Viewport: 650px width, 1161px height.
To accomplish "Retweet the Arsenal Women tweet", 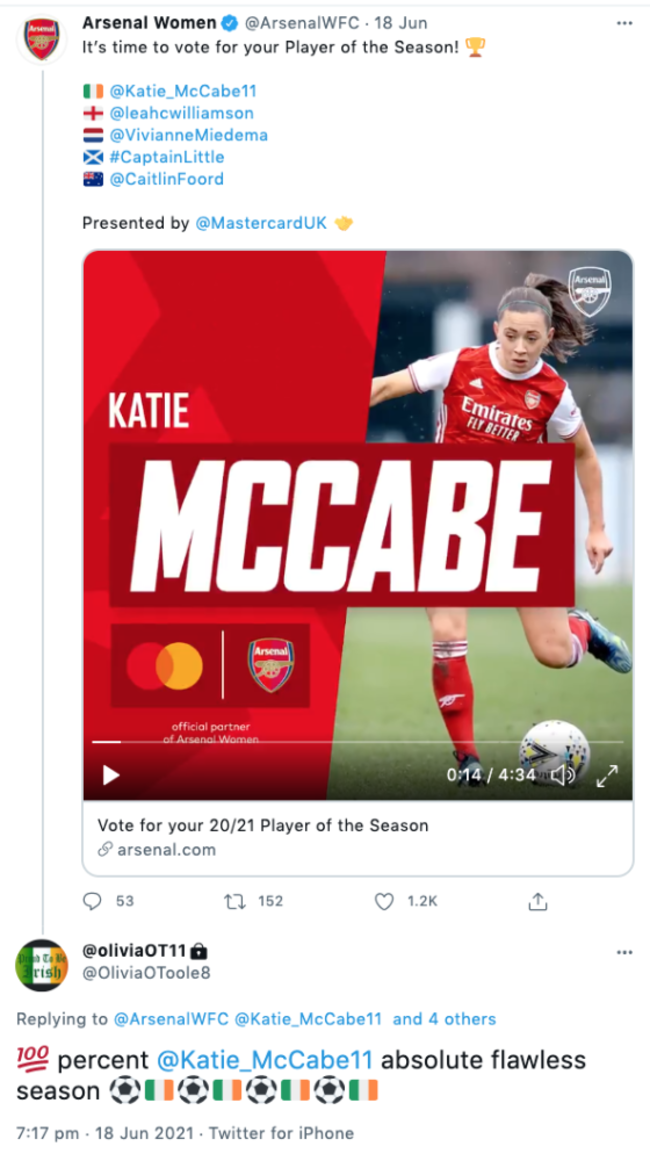I will click(236, 901).
